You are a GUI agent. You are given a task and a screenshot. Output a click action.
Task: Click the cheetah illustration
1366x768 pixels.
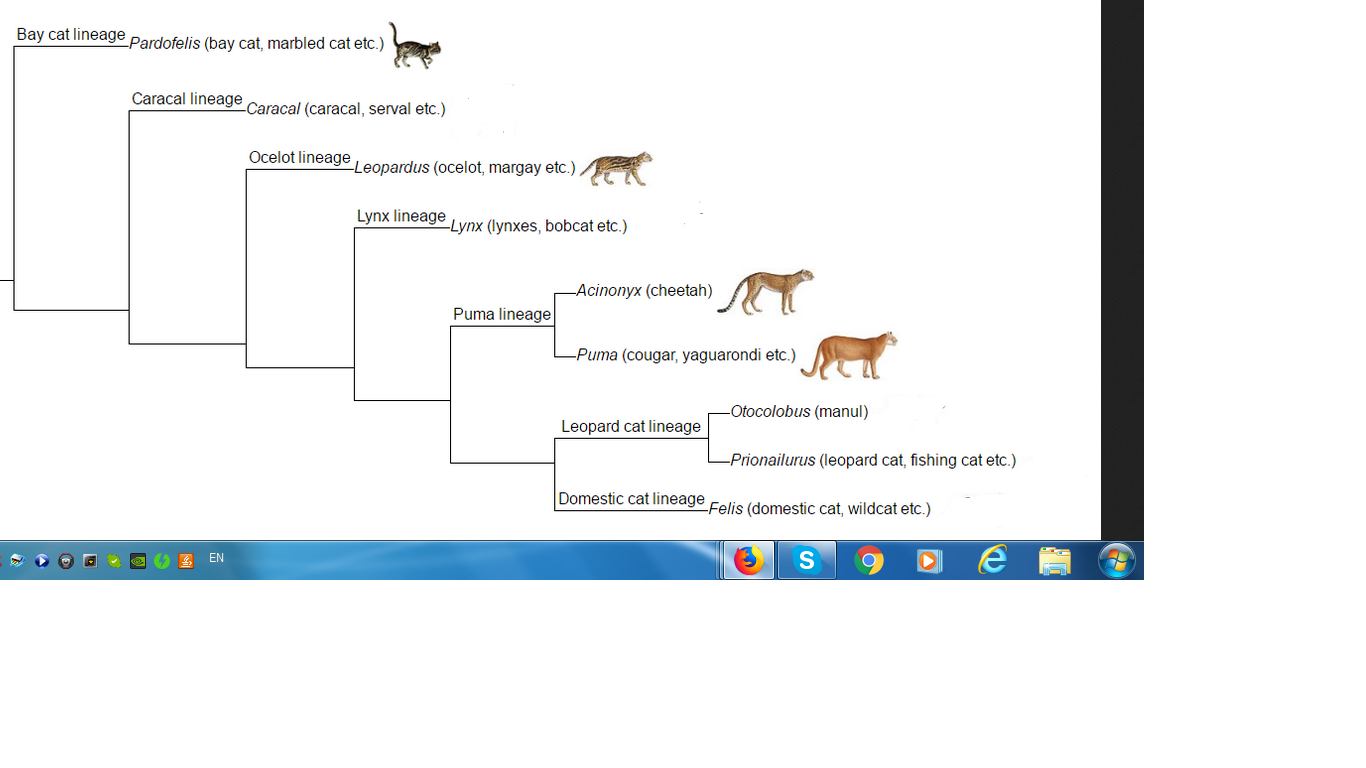tap(766, 292)
